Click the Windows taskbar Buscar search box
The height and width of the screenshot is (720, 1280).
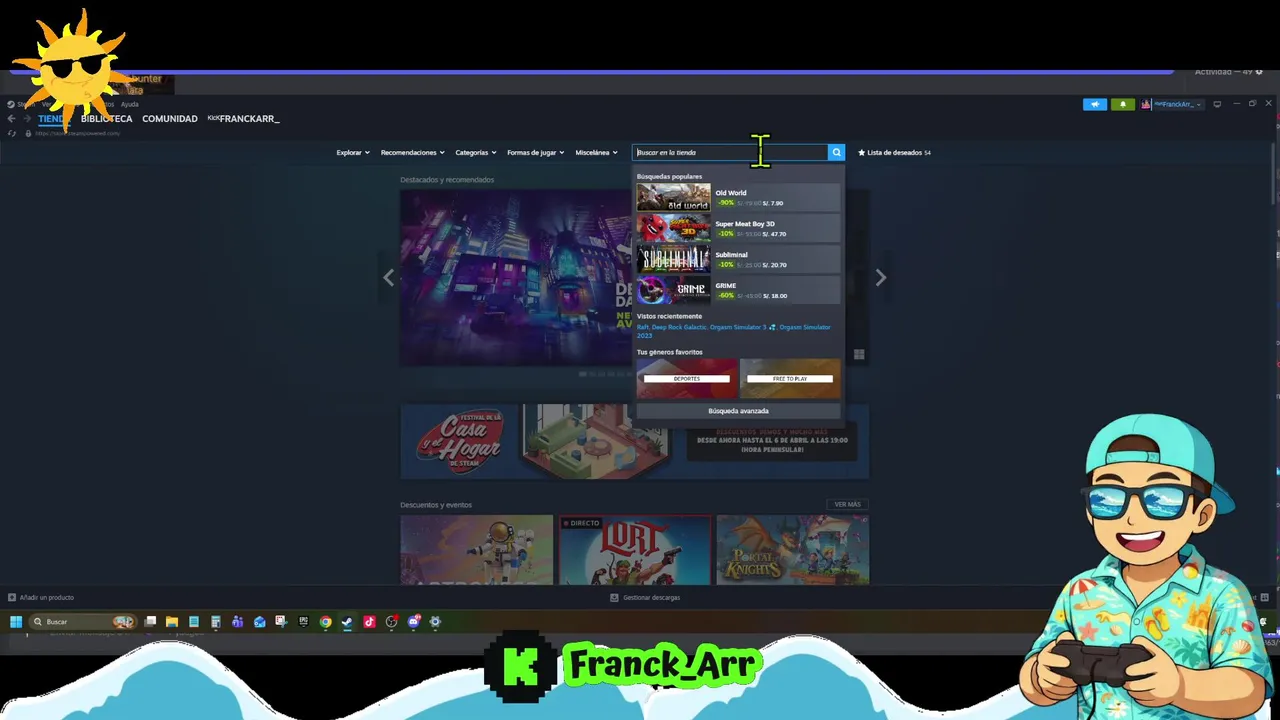(x=83, y=622)
